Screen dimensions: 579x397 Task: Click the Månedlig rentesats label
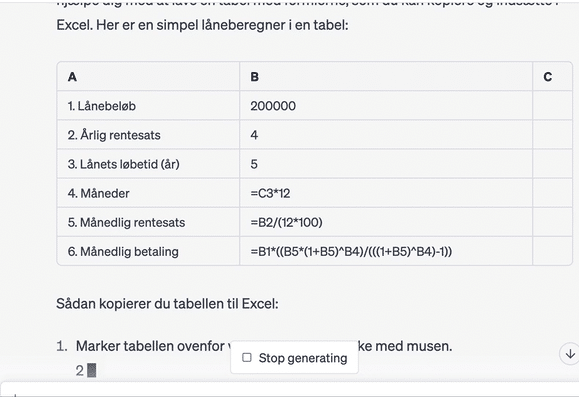(126, 222)
